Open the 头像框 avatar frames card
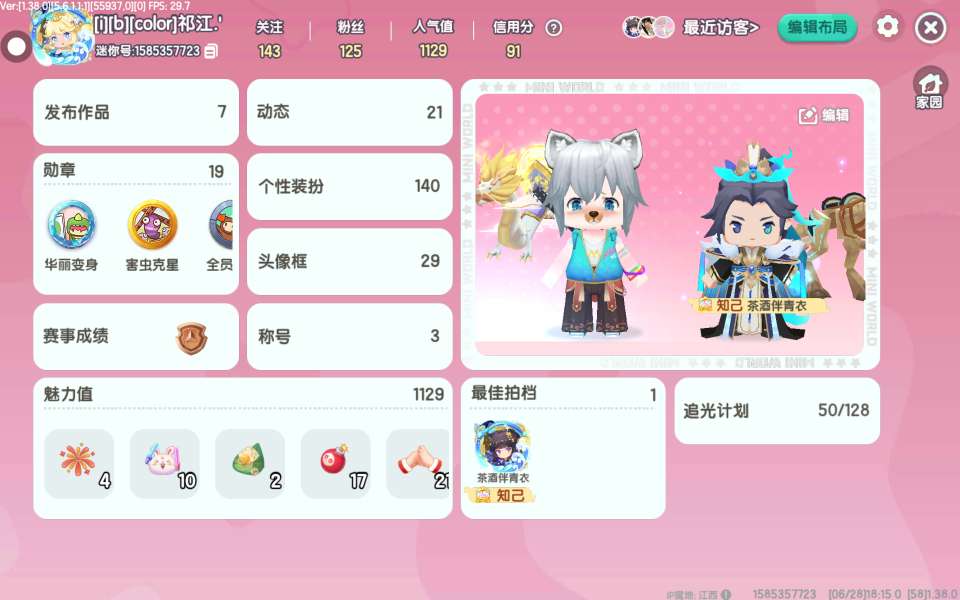Image resolution: width=960 pixels, height=600 pixels. click(x=350, y=261)
